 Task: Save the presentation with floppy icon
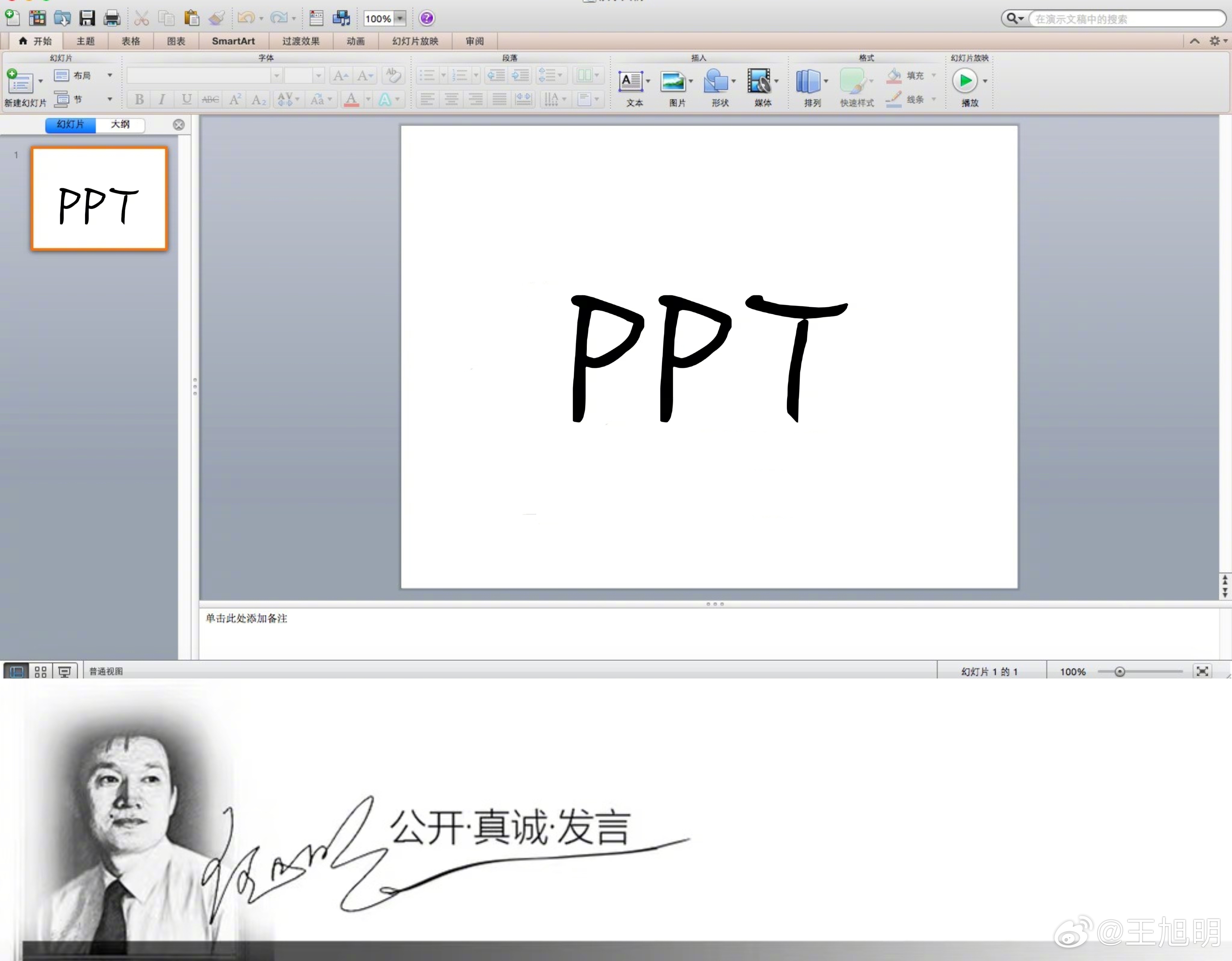tap(87, 18)
